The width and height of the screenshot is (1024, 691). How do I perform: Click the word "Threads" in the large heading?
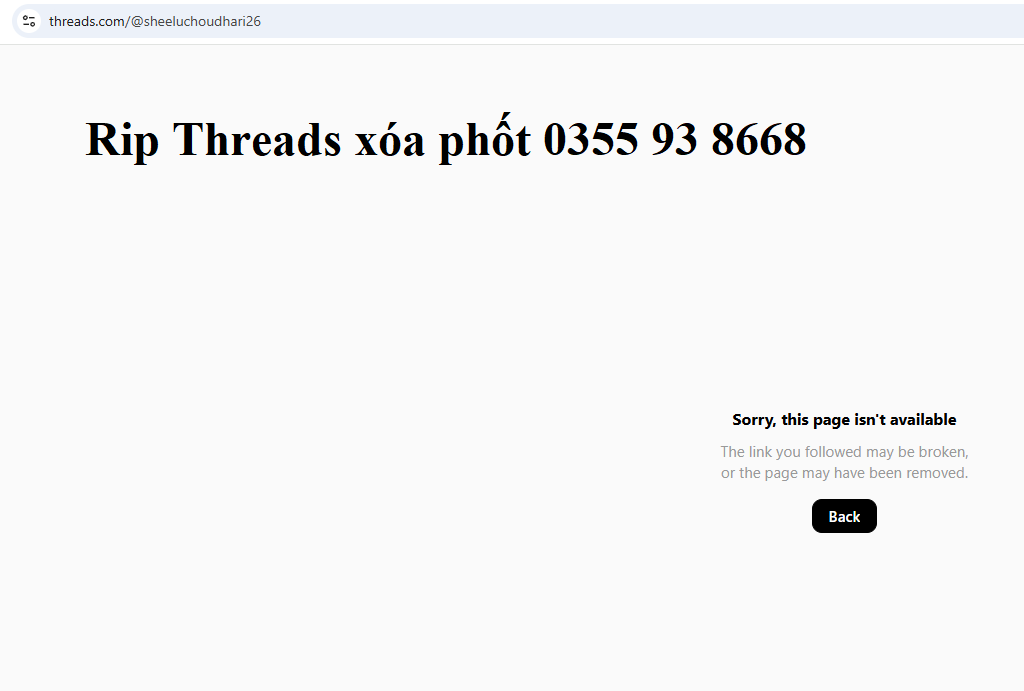(257, 138)
